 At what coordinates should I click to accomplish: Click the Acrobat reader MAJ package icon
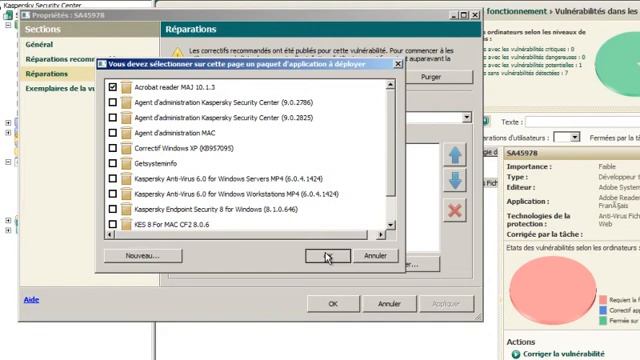(x=126, y=87)
